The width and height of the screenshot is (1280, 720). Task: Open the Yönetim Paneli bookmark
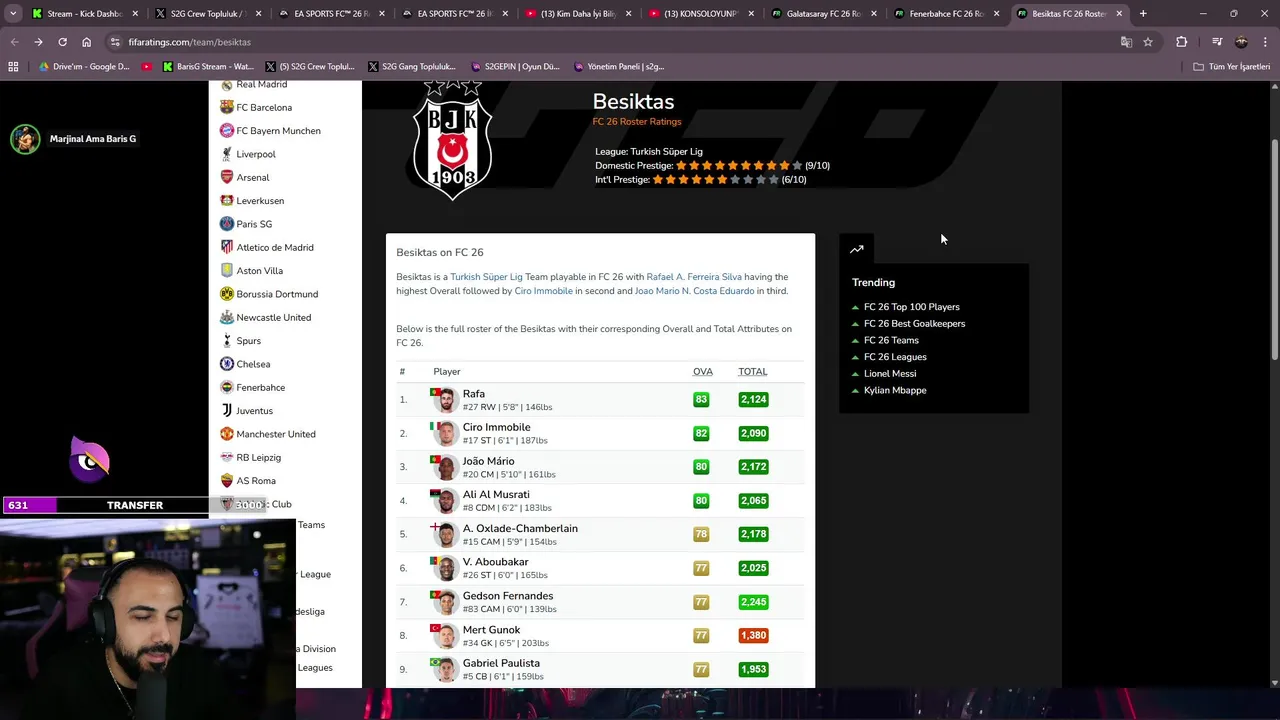[x=619, y=67]
